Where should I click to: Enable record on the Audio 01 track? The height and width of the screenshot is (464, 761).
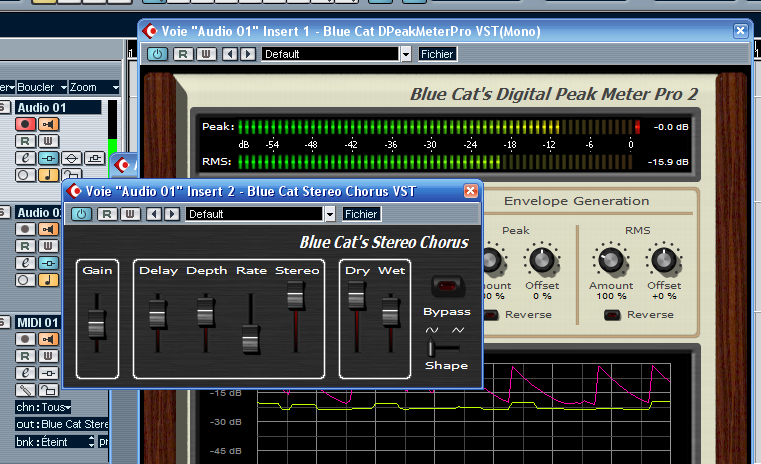[25, 124]
